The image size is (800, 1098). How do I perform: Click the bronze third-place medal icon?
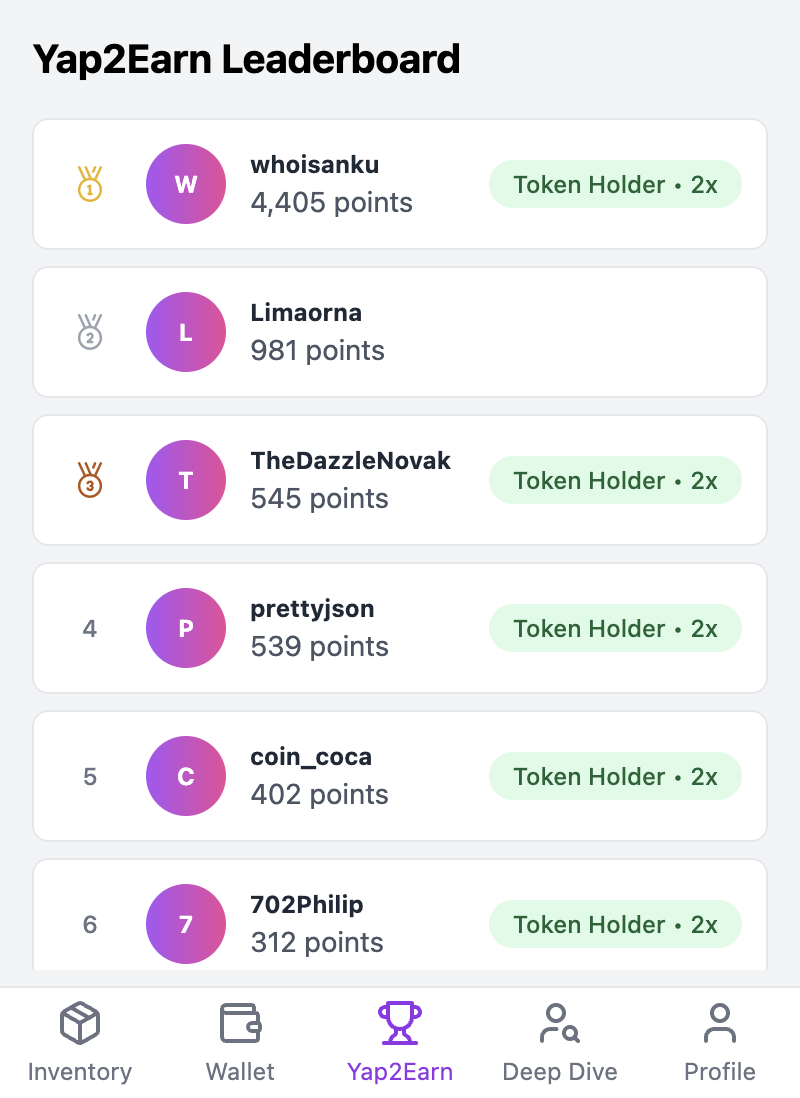(90, 480)
